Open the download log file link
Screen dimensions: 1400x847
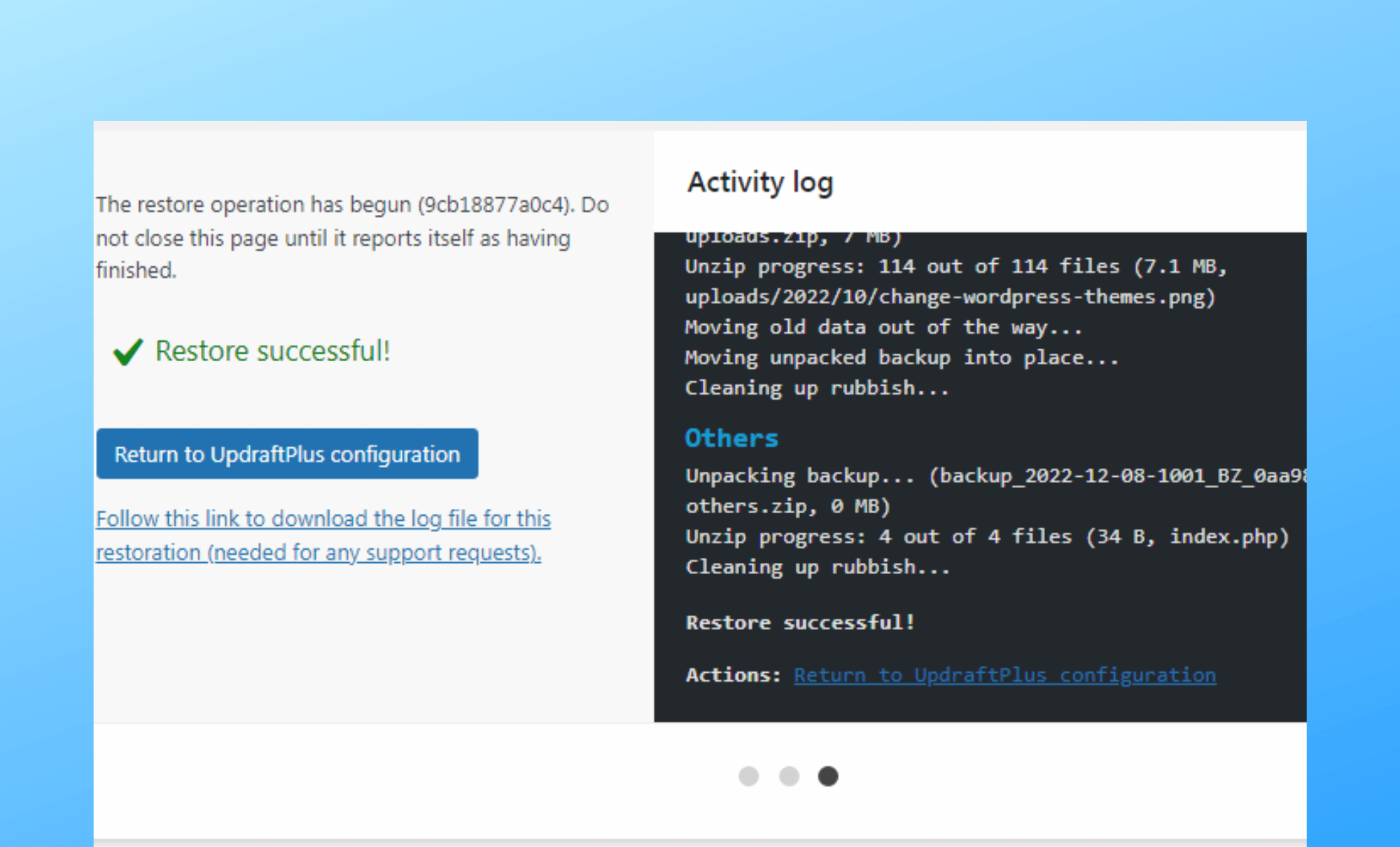323,535
